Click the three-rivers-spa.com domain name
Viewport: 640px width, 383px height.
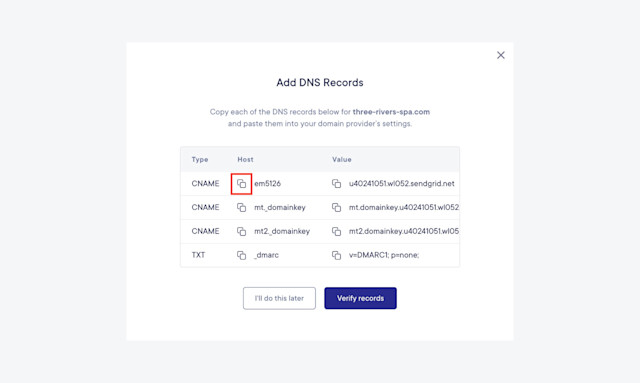click(x=391, y=111)
